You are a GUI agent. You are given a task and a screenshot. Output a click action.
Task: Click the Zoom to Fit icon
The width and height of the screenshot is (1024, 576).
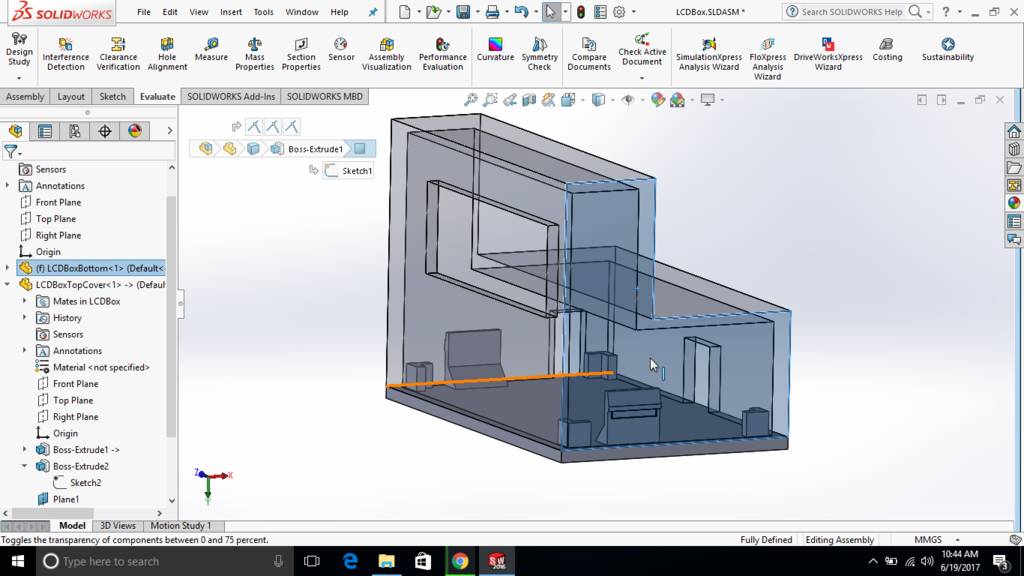click(x=471, y=99)
